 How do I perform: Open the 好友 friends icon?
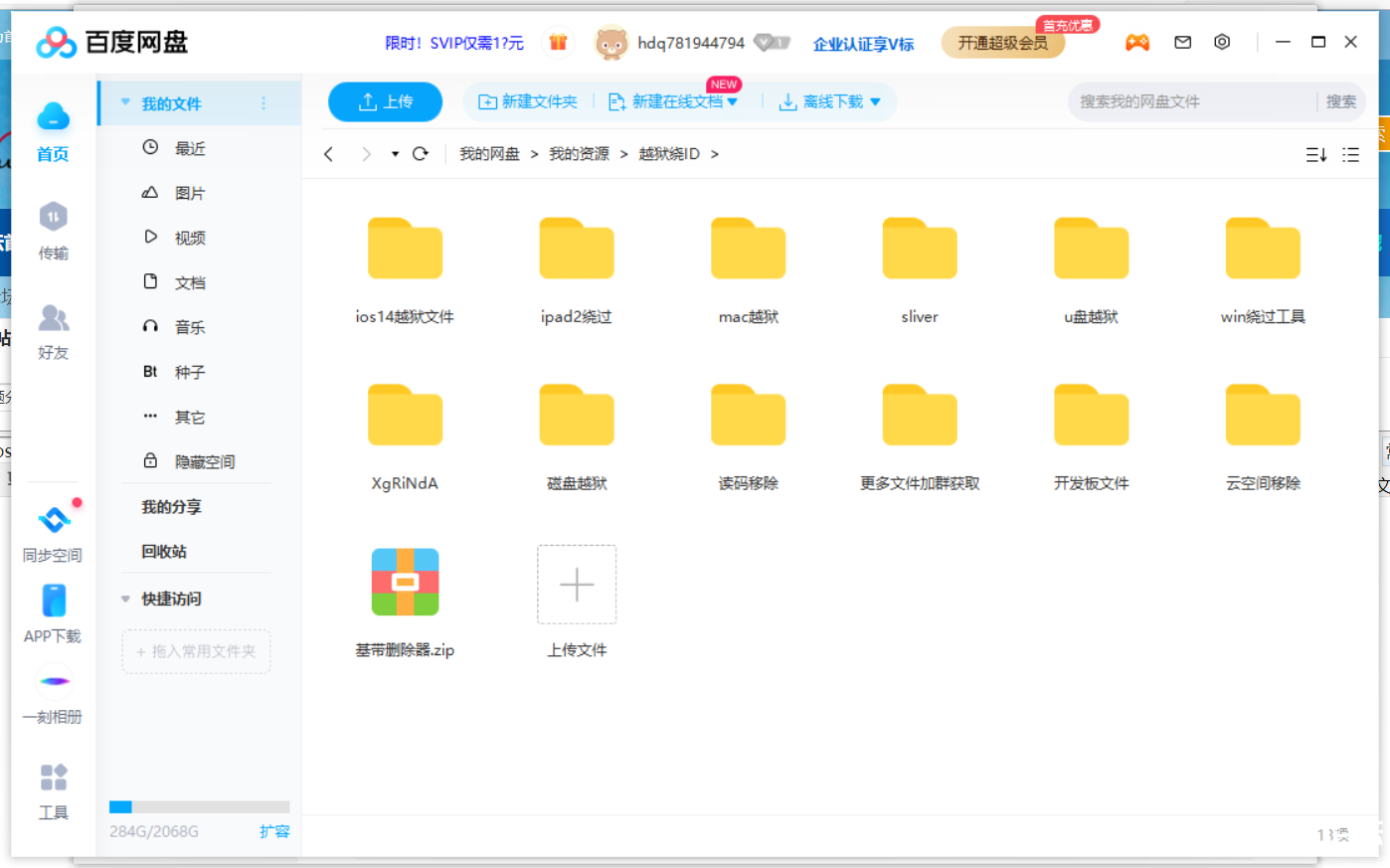pos(53,318)
